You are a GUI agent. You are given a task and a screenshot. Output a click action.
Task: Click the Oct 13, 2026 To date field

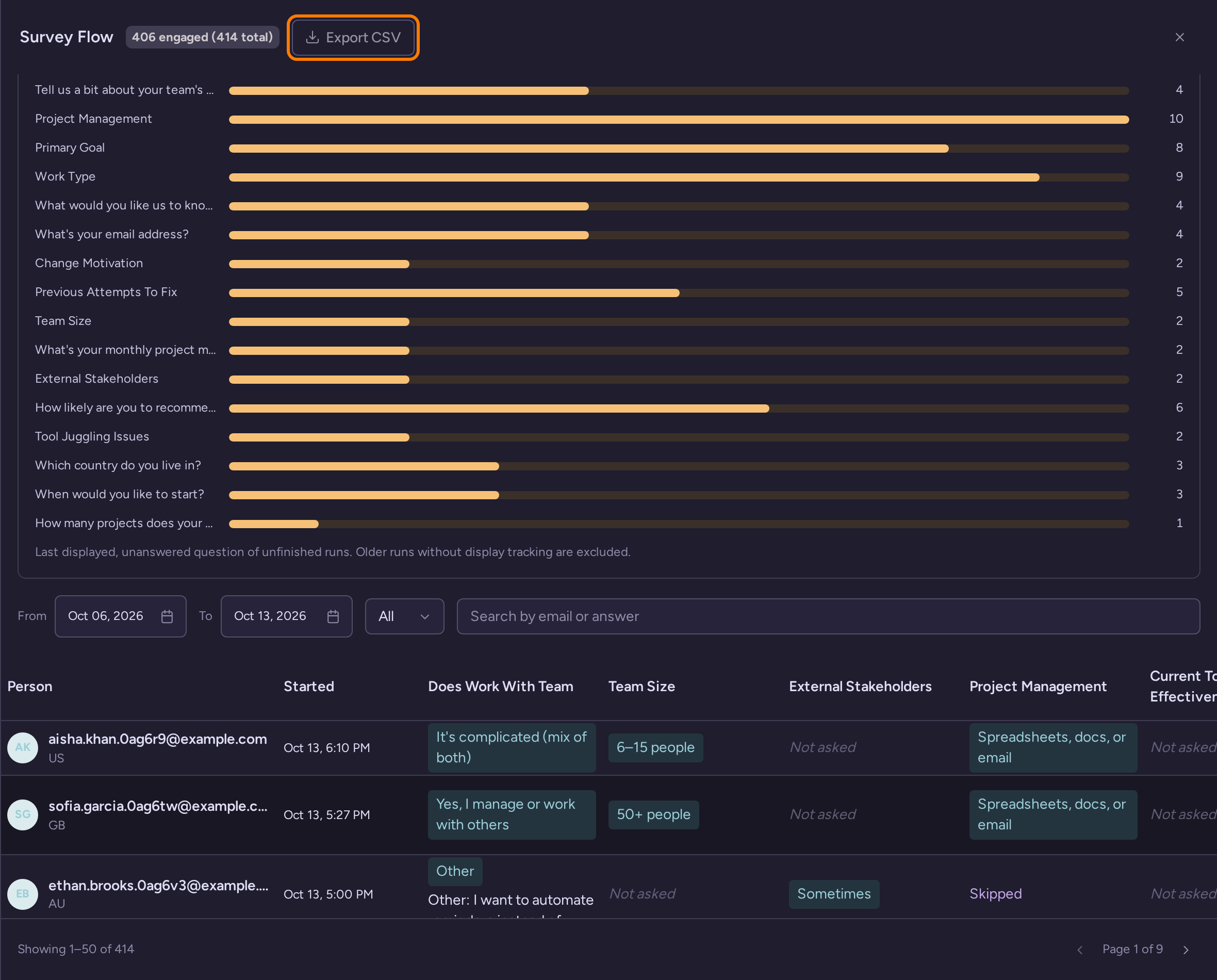point(286,616)
